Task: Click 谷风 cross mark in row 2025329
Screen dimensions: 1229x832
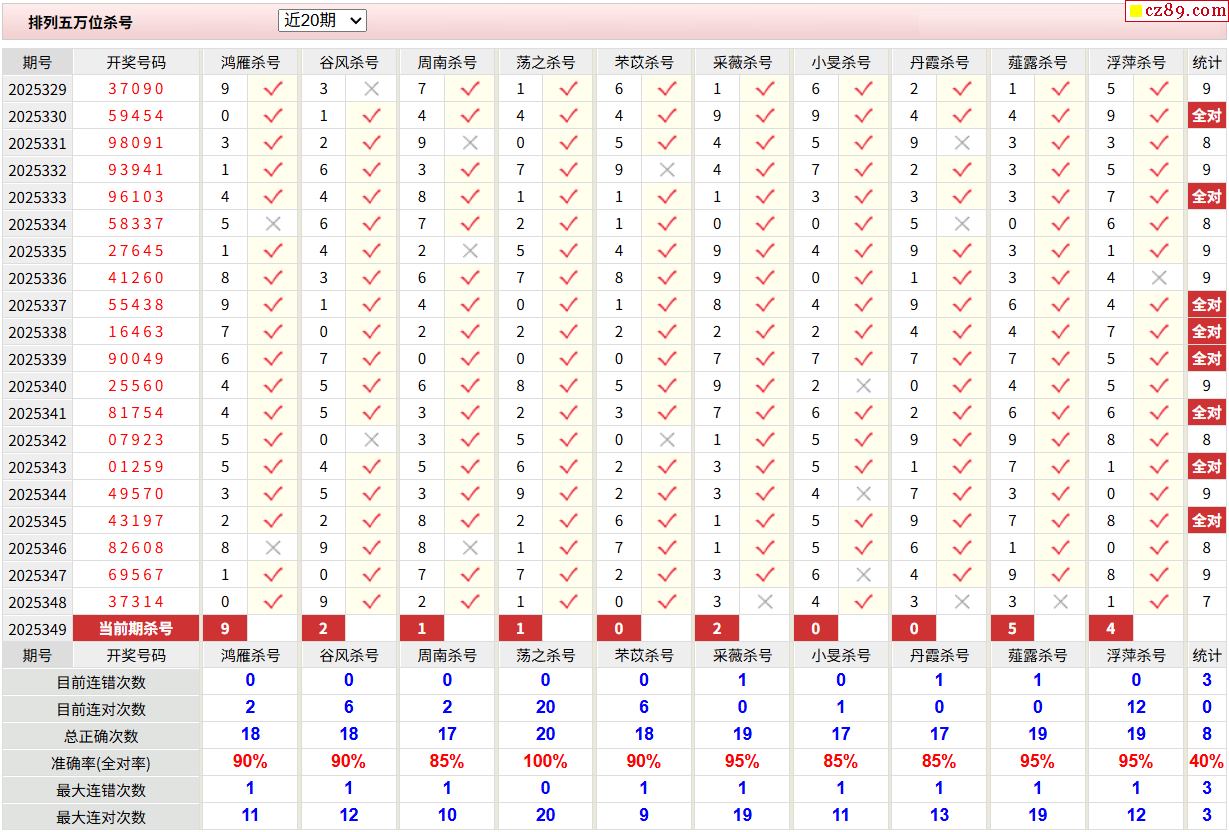Action: [x=372, y=89]
